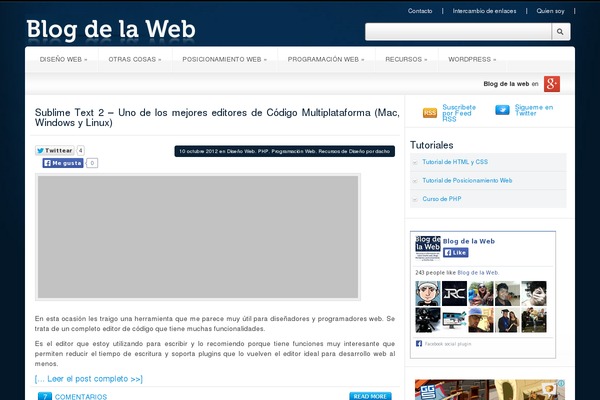This screenshot has width=600, height=400.
Task: Click the comment count bubble showing 7
Action: 45,397
